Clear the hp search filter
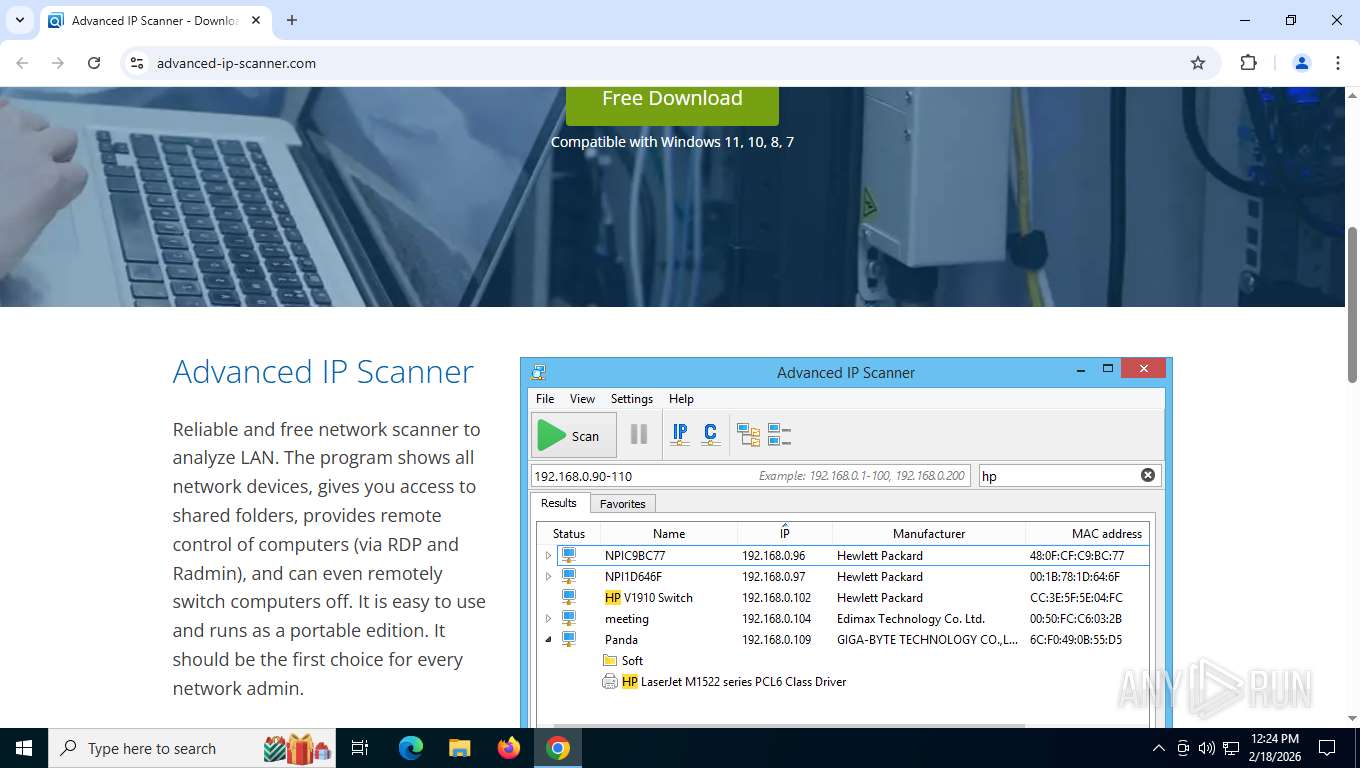The height and width of the screenshot is (768, 1360). (x=1148, y=475)
